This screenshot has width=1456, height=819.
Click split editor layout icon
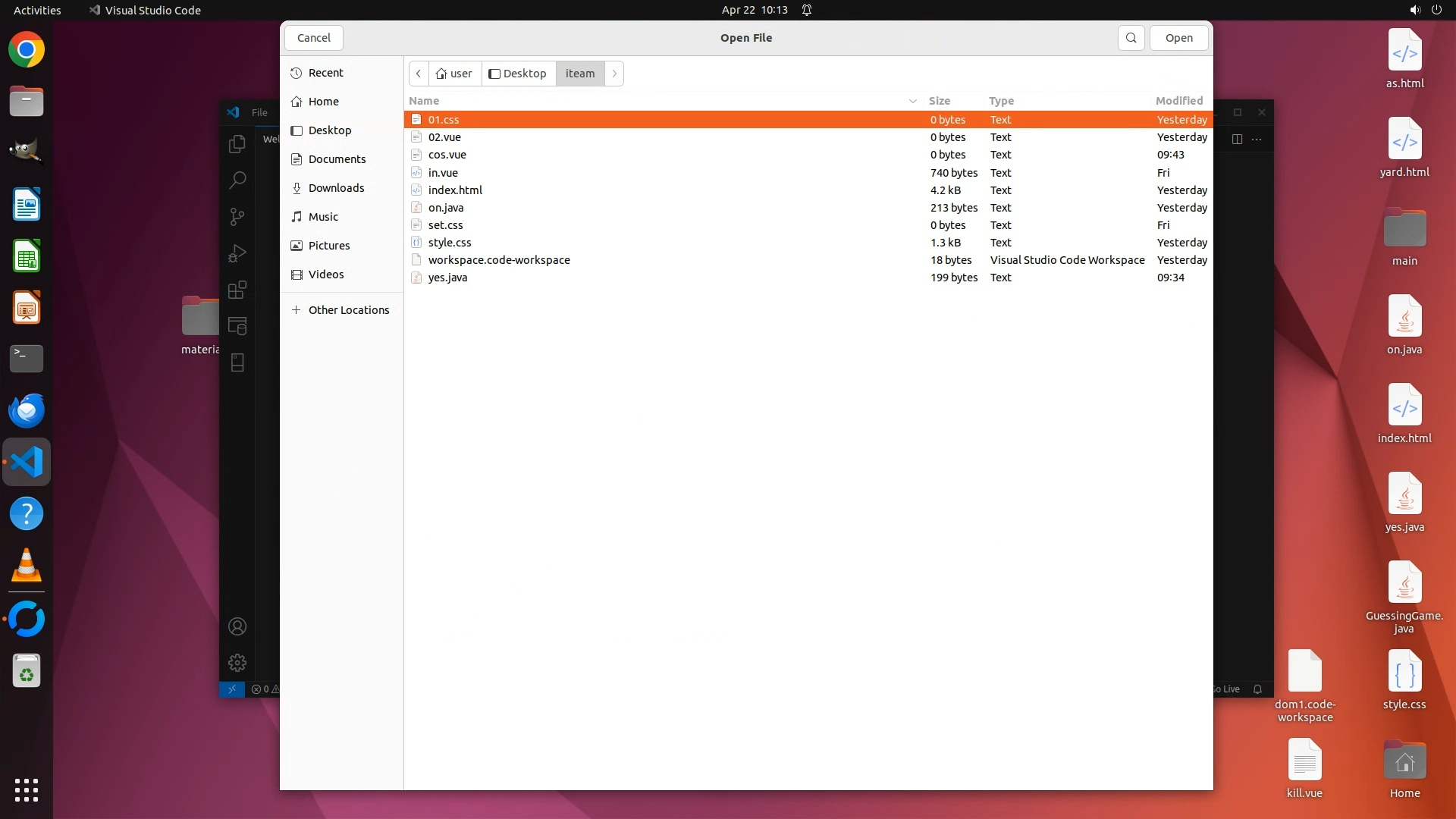tap(1237, 139)
